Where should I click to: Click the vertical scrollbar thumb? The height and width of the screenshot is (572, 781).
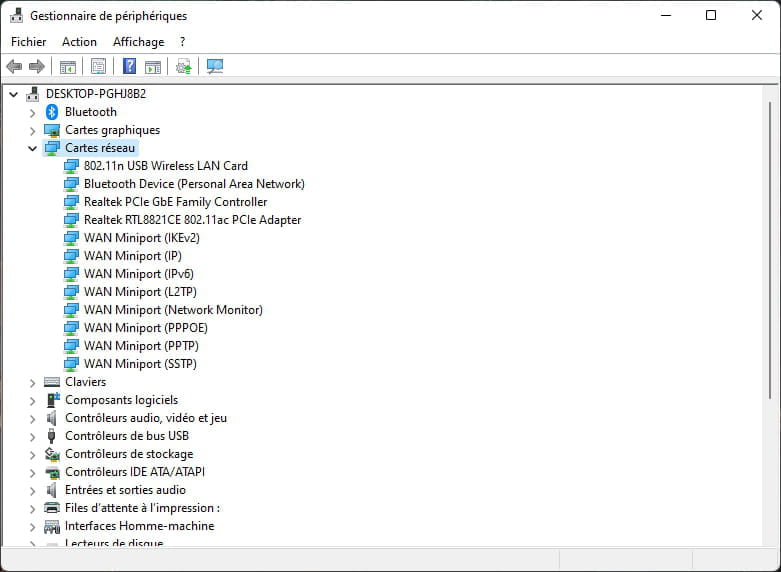coord(770,249)
